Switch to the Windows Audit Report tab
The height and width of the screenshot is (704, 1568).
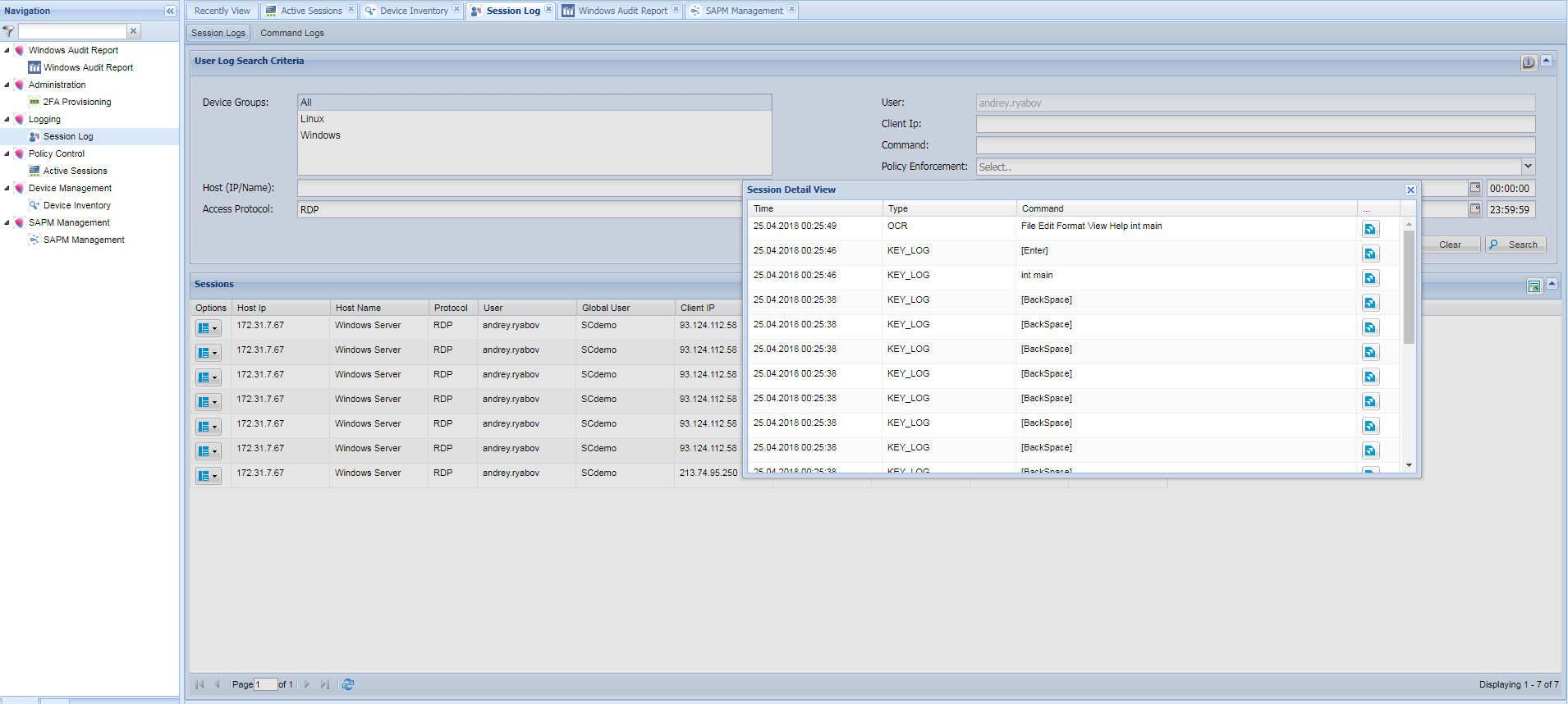pyautogui.click(x=621, y=11)
